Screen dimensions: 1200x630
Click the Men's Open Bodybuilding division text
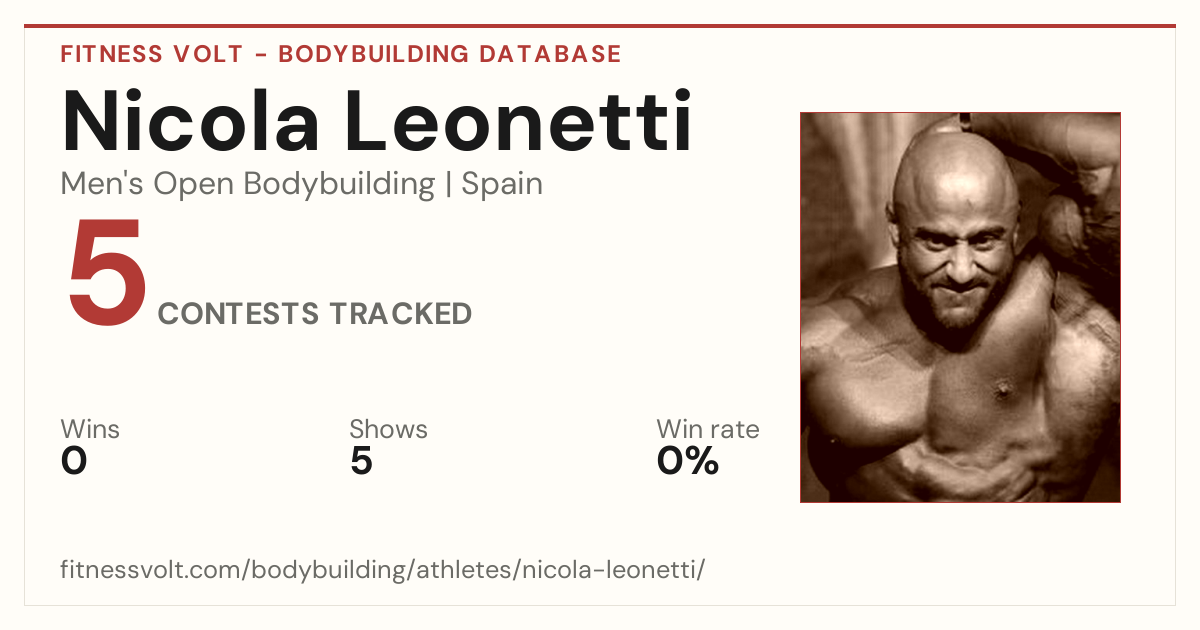pyautogui.click(x=248, y=185)
